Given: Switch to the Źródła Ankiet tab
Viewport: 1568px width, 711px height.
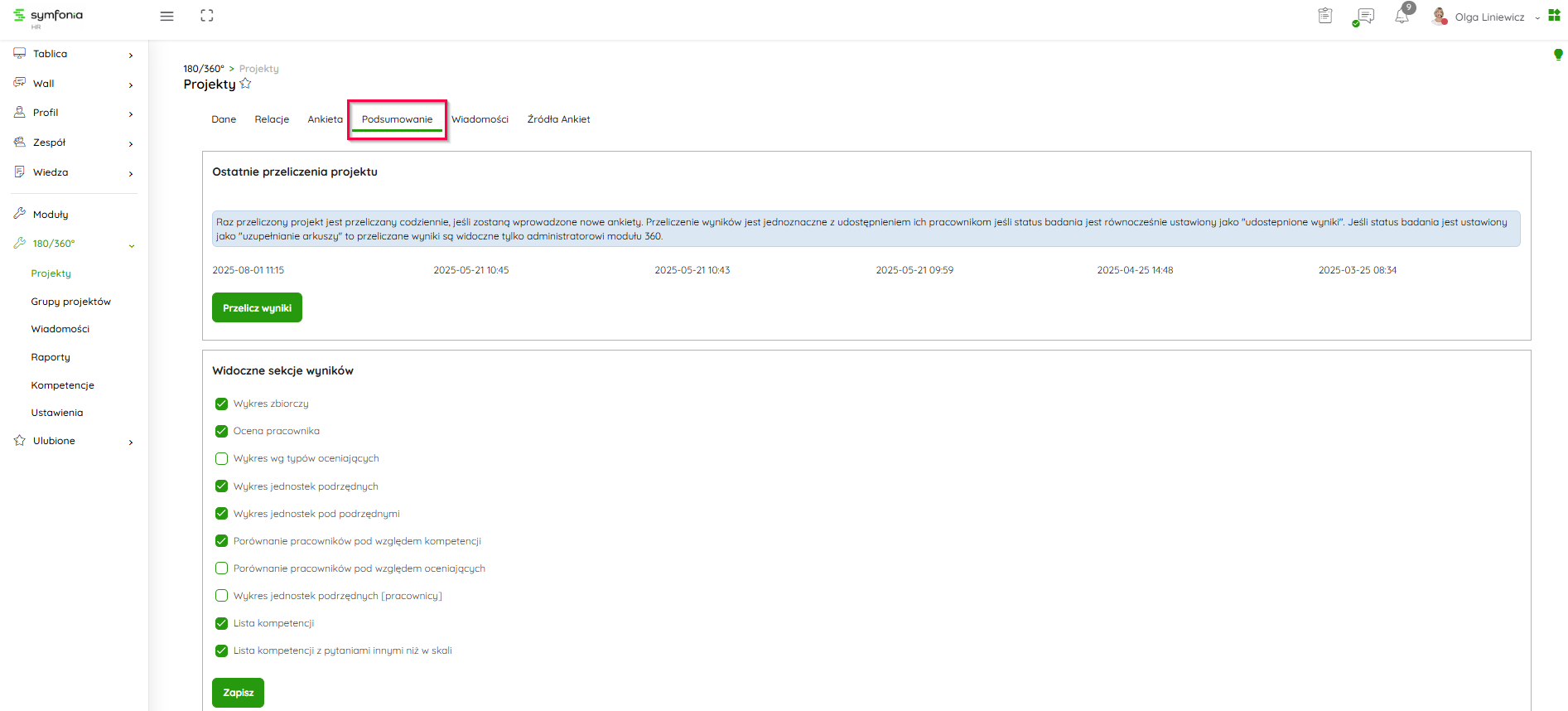Looking at the screenshot, I should (558, 119).
